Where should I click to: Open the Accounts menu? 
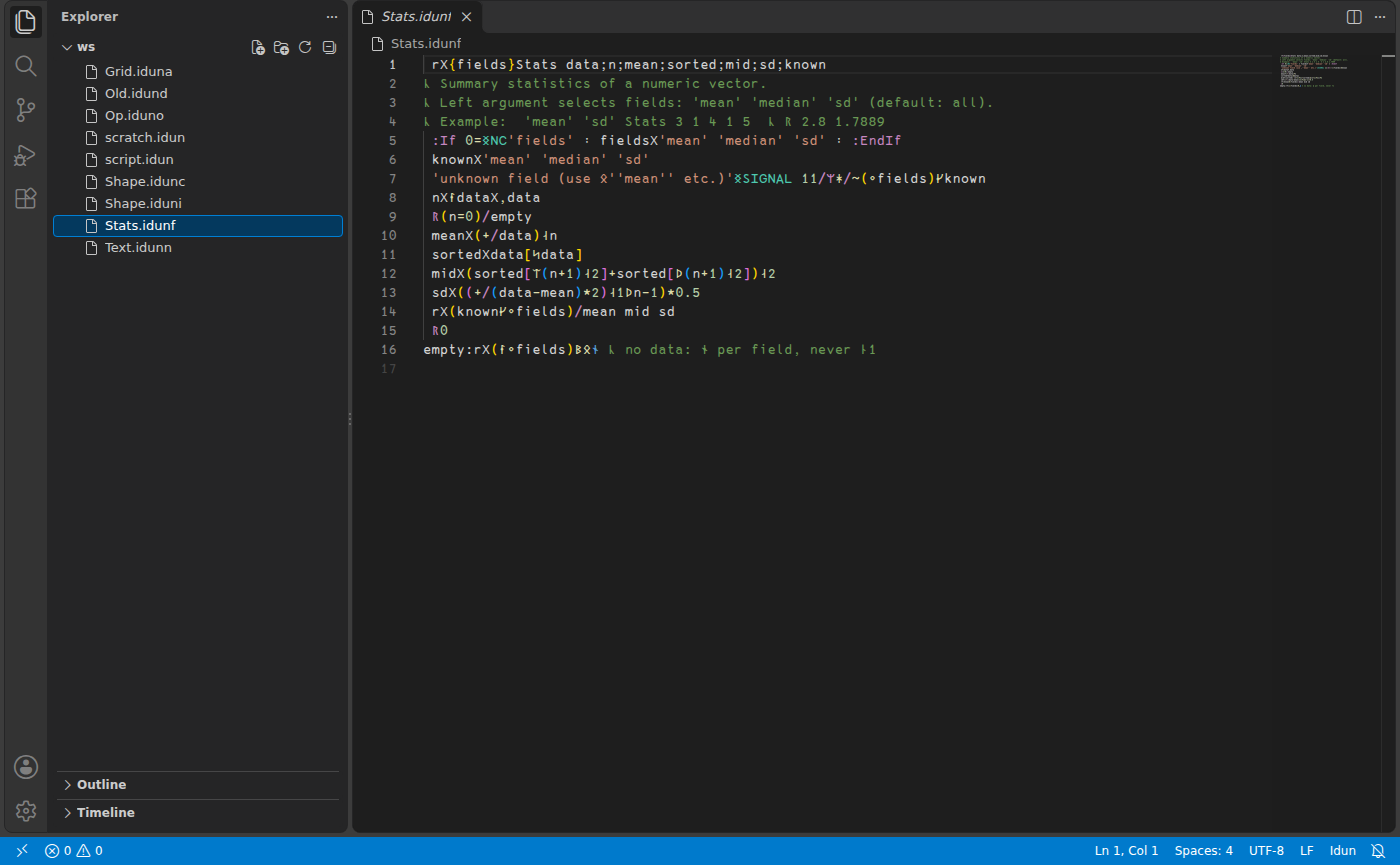click(26, 767)
